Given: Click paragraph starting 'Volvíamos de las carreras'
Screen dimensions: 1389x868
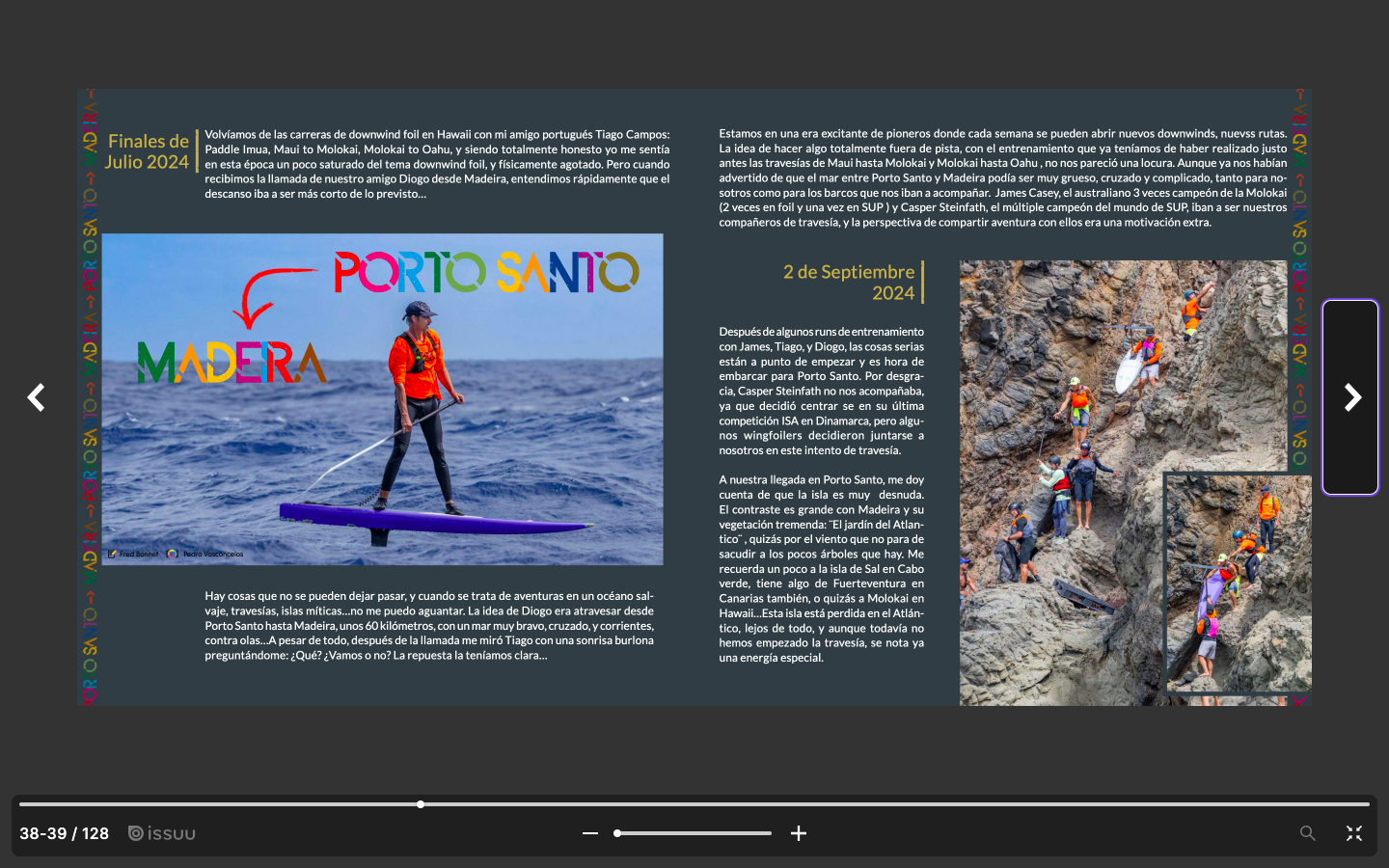Looking at the screenshot, I should (437, 164).
